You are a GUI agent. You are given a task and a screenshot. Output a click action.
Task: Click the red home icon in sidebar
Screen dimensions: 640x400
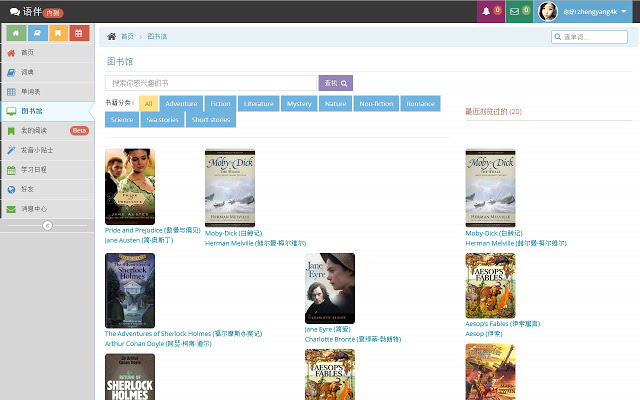11,53
